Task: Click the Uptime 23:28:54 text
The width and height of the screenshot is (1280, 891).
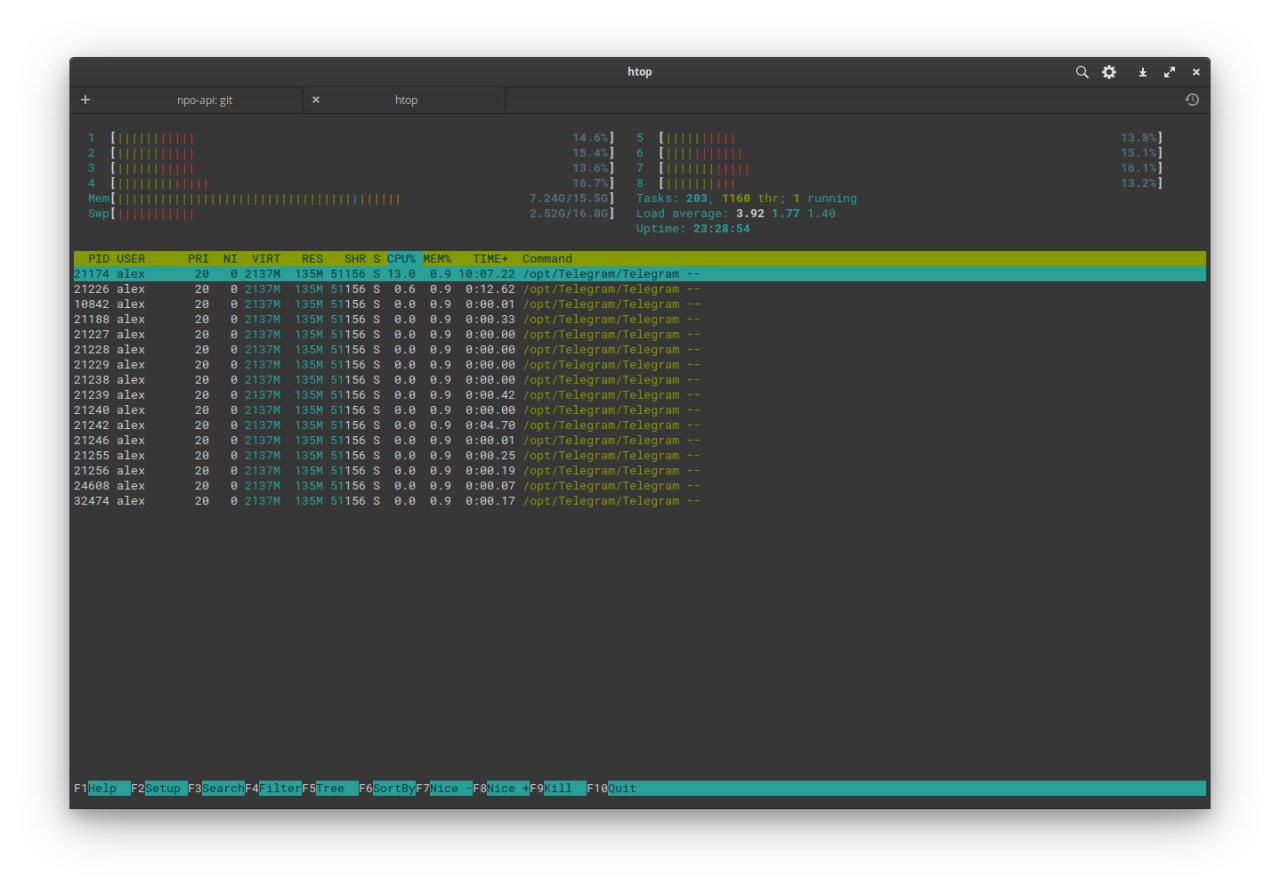Action: click(x=693, y=229)
